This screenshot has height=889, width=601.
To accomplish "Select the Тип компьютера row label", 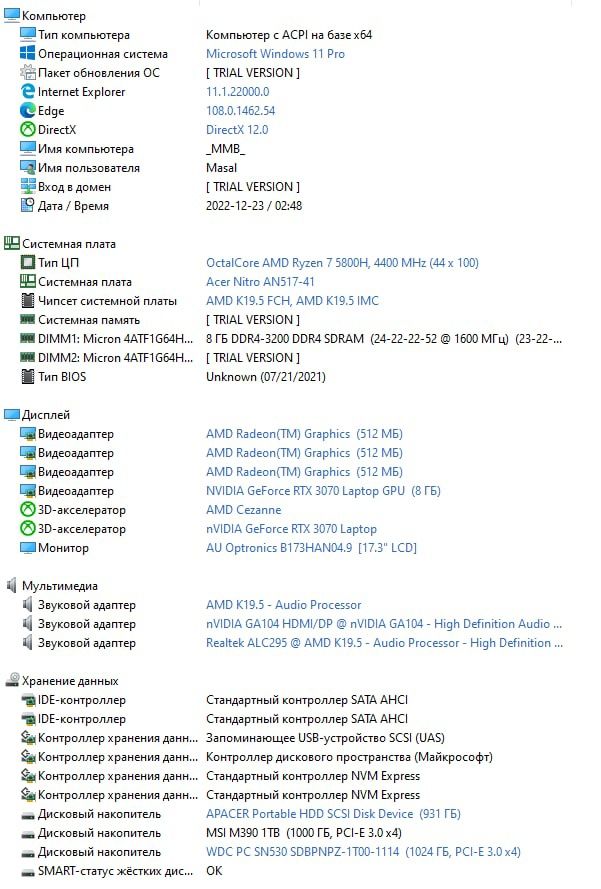I will pyautogui.click(x=84, y=35).
